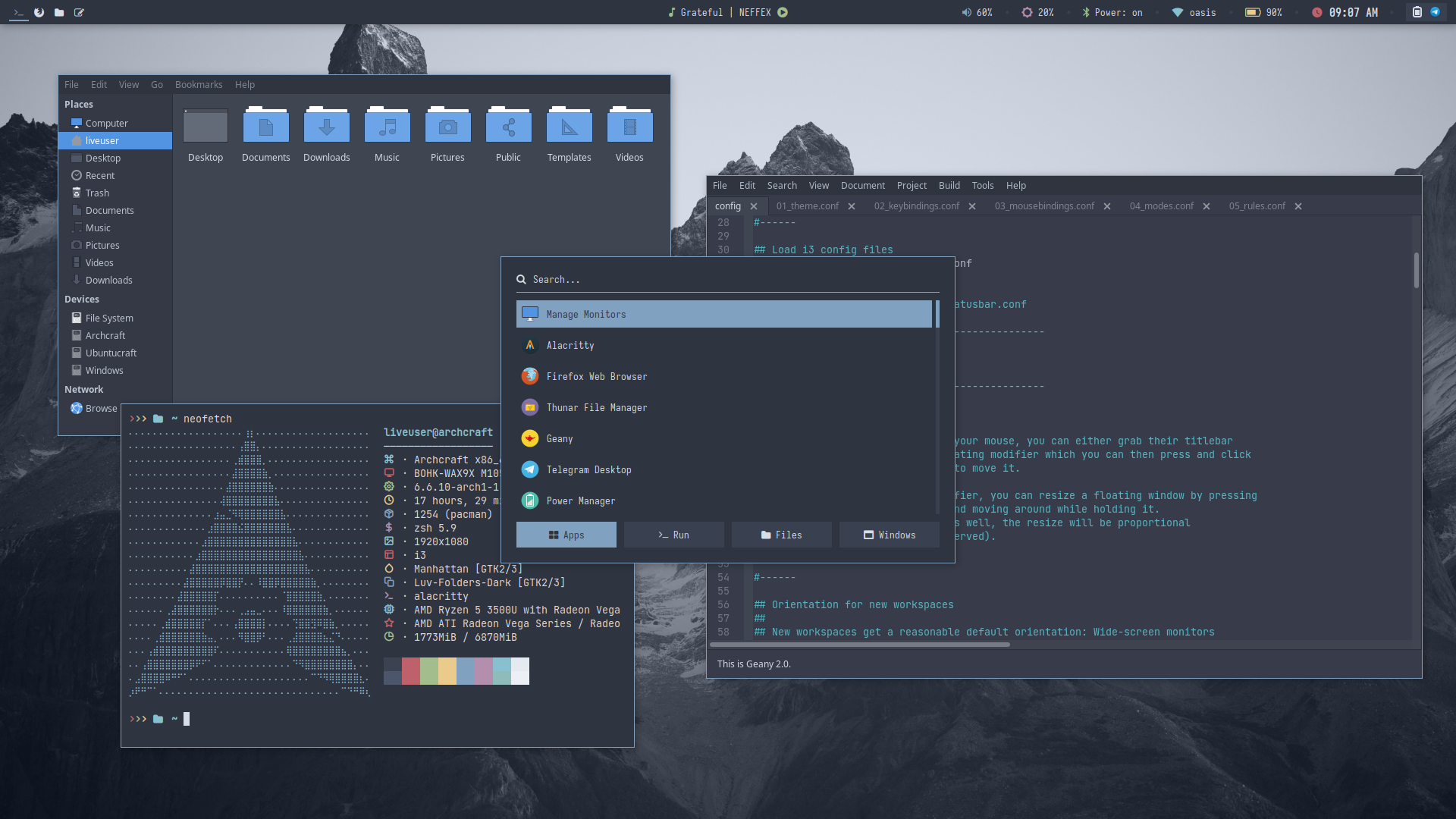Image resolution: width=1456 pixels, height=819 pixels.
Task: Click the volume 60% indicator
Action: 977,12
